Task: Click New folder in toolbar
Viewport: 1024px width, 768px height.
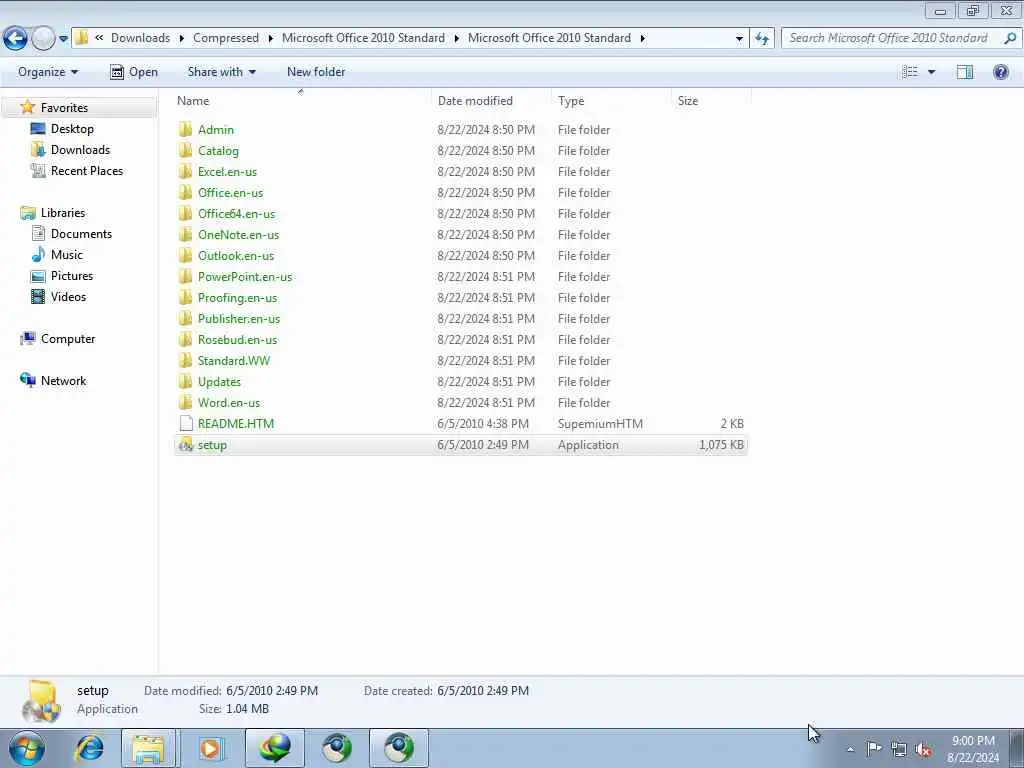Action: 316,72
